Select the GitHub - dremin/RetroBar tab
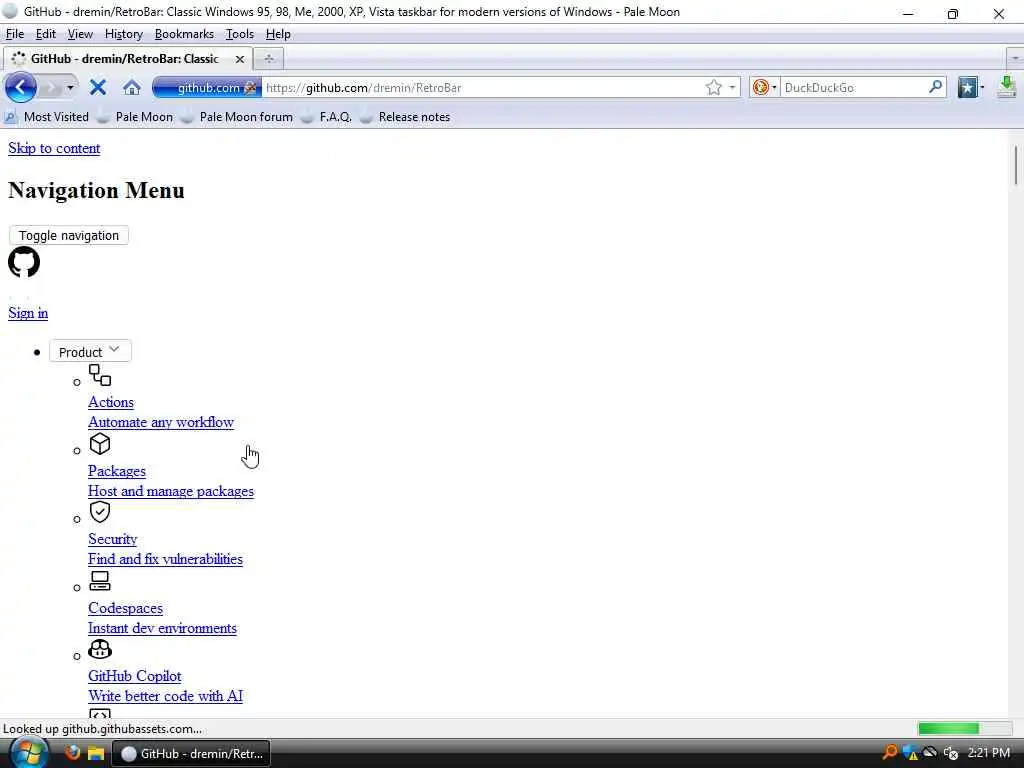This screenshot has width=1024, height=768. 127,59
